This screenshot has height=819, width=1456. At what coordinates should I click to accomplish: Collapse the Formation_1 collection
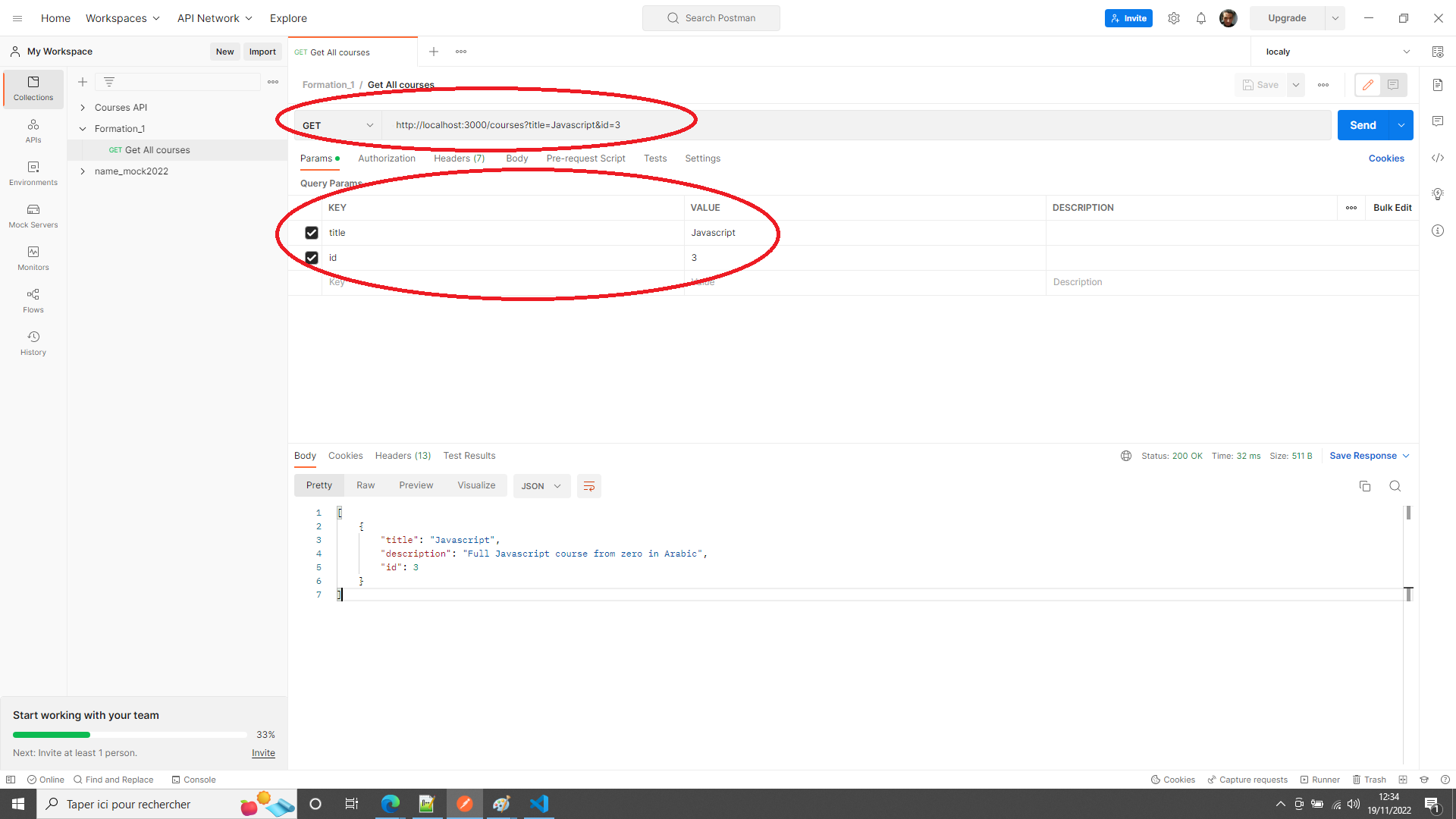coord(83,128)
